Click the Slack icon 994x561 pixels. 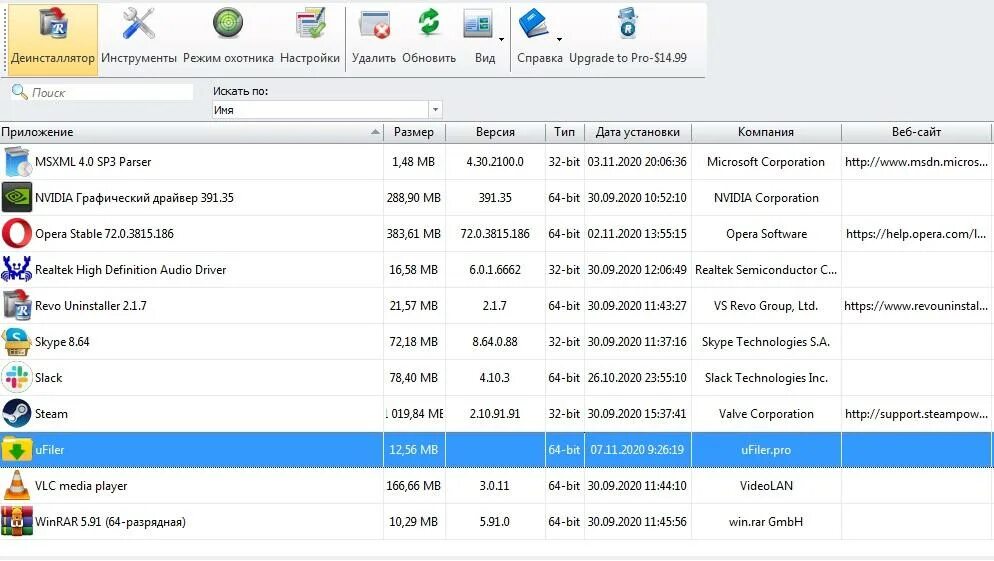[x=17, y=378]
